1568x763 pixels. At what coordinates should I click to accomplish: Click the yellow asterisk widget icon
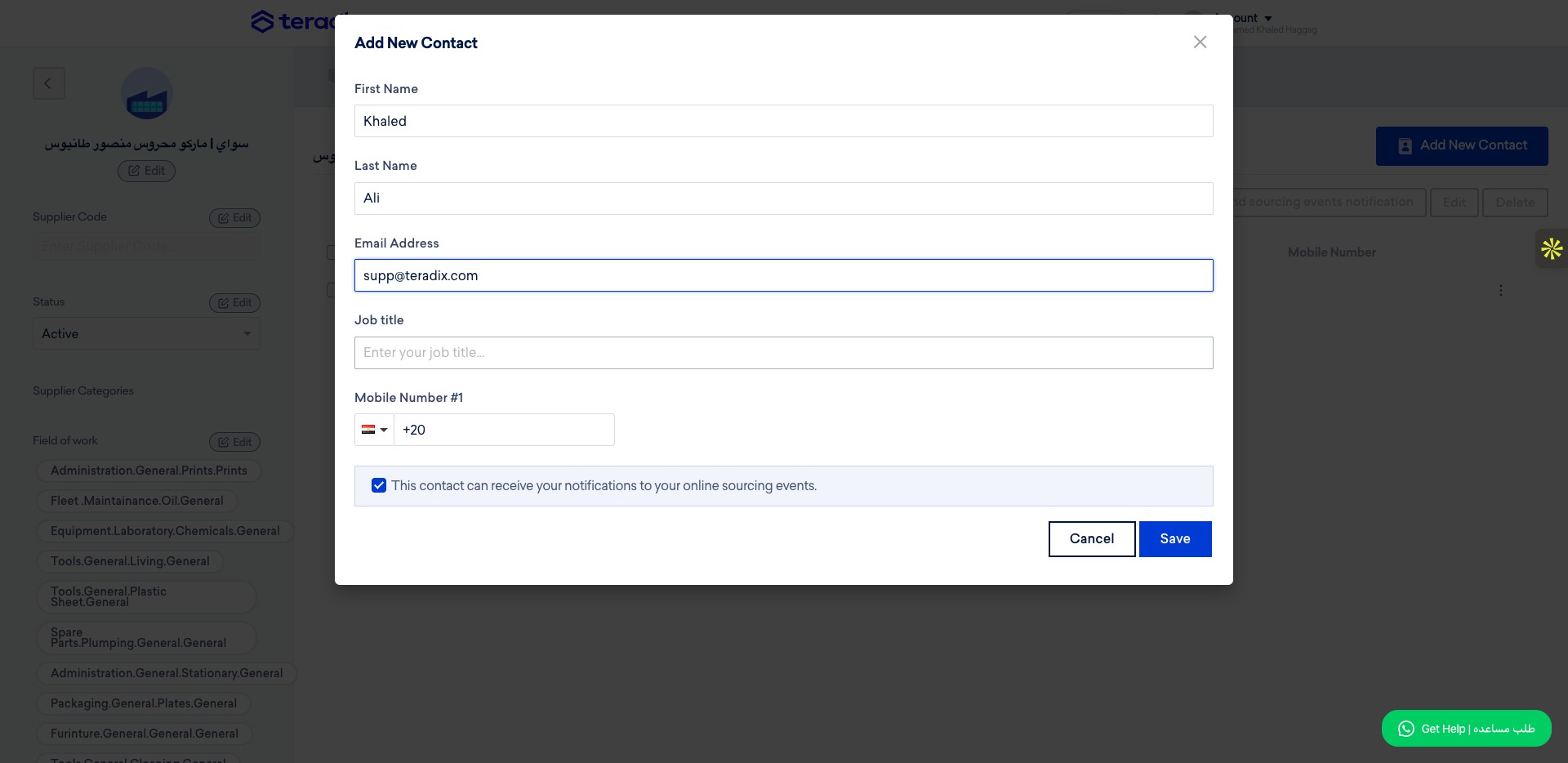(x=1552, y=248)
